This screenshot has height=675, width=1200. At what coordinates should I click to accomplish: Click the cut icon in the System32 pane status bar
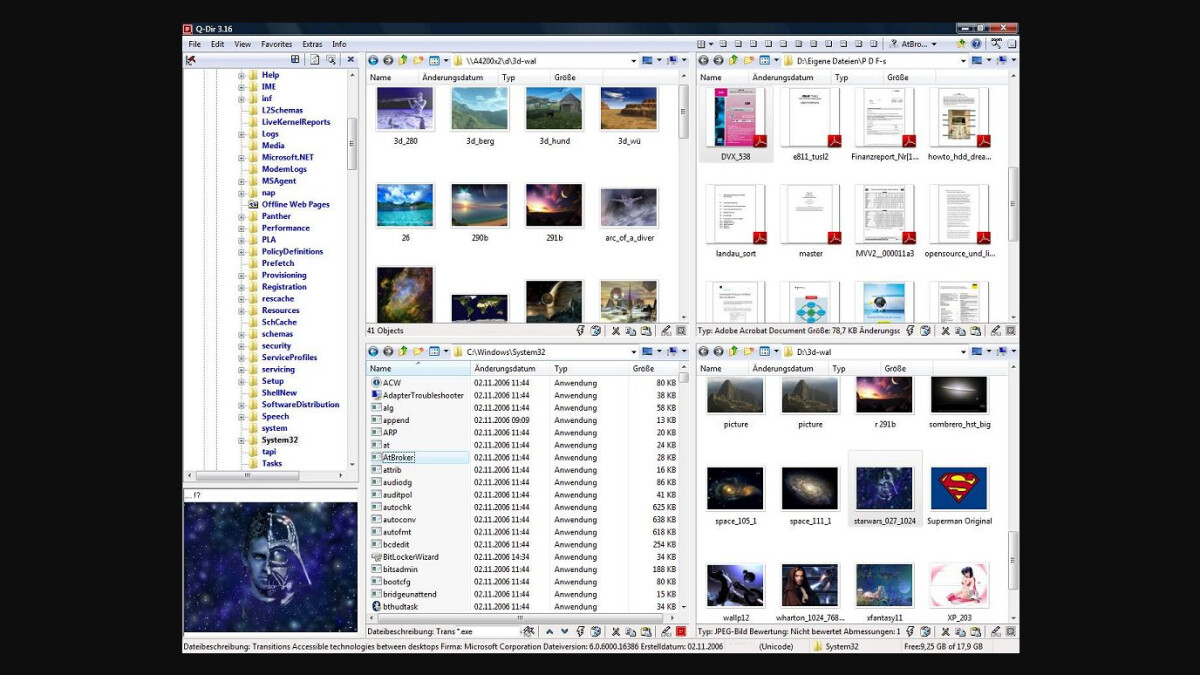(616, 632)
